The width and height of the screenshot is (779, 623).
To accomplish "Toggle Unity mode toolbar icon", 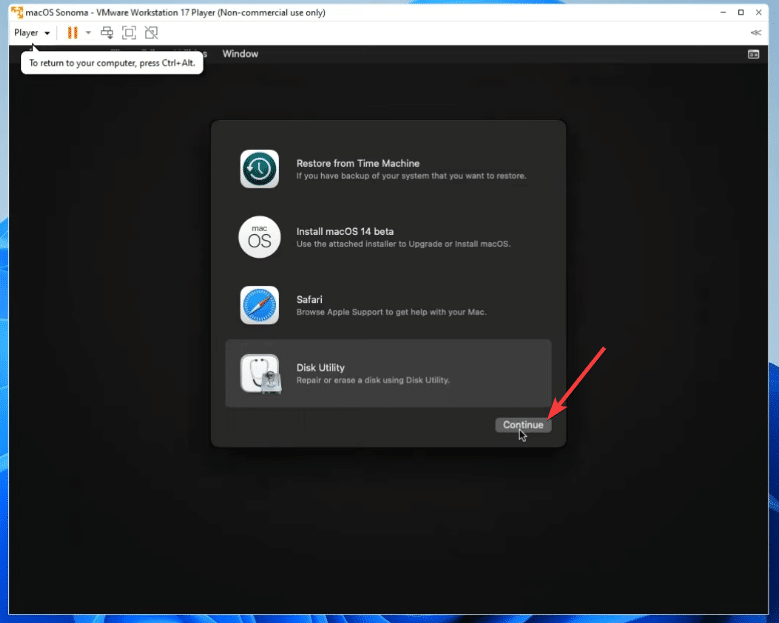I will (151, 33).
